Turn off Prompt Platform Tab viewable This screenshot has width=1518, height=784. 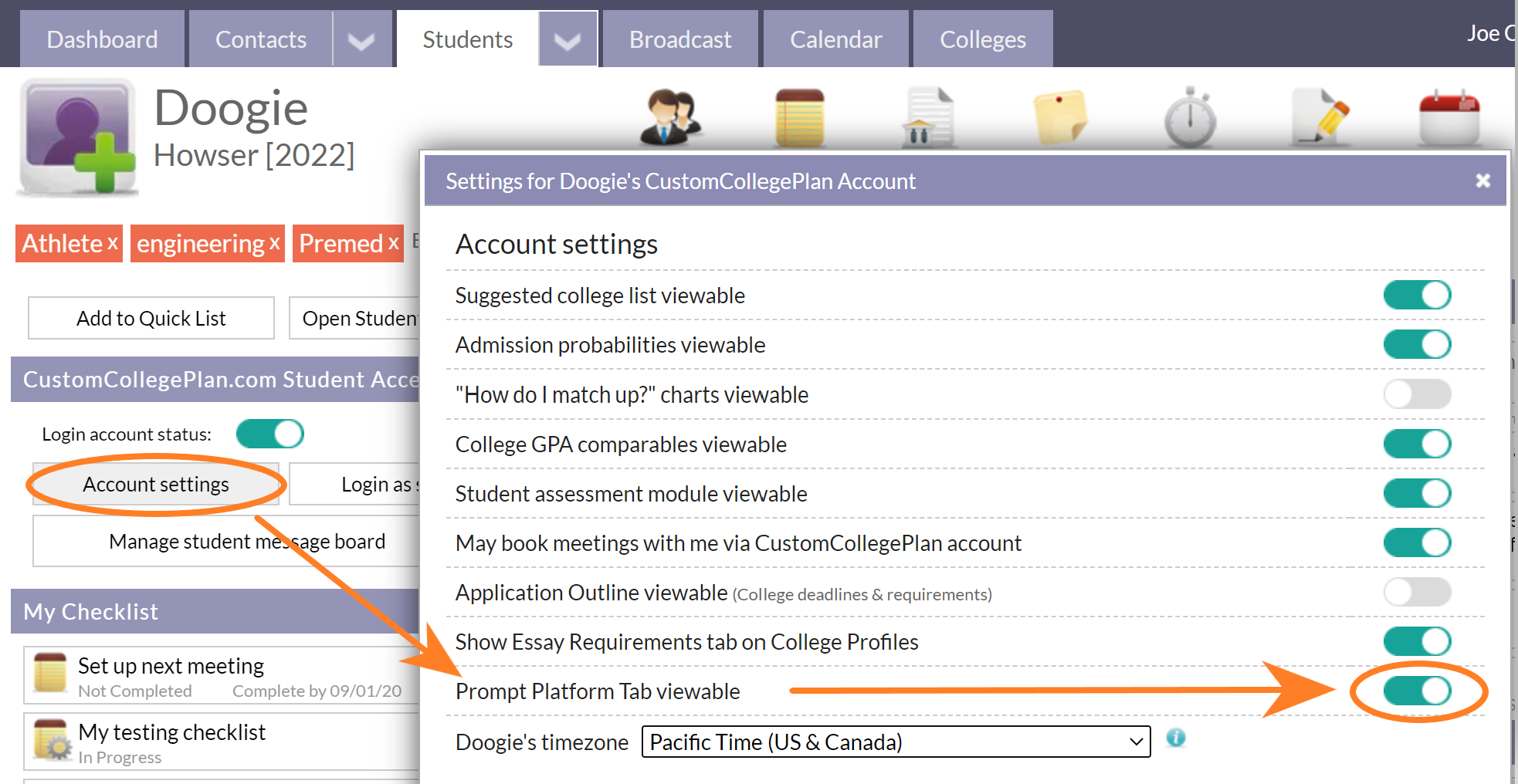1417,691
